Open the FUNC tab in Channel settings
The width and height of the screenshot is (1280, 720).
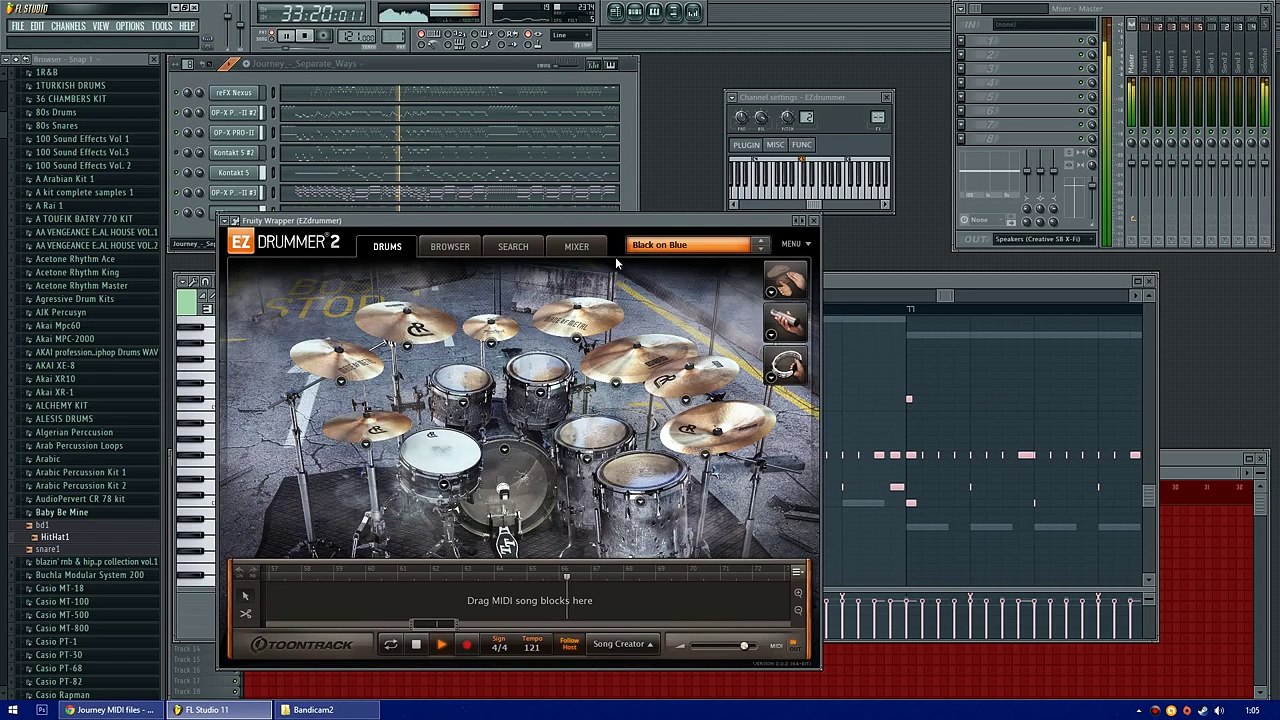click(801, 145)
